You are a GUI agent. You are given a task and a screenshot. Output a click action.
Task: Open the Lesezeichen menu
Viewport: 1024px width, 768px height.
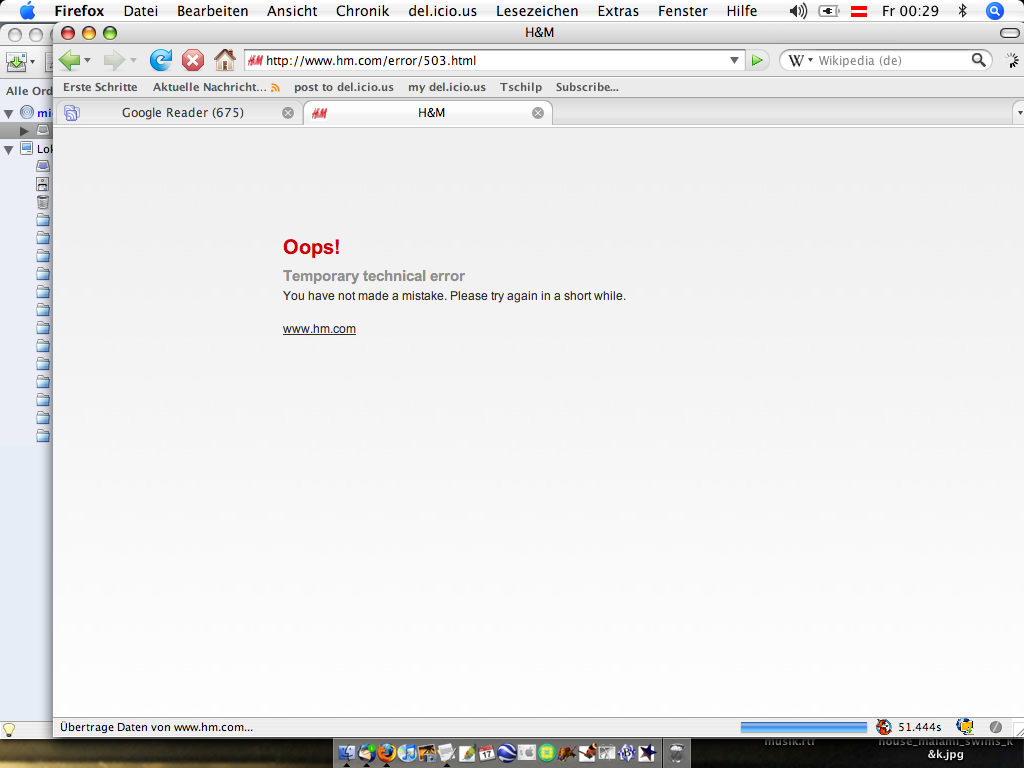click(536, 11)
